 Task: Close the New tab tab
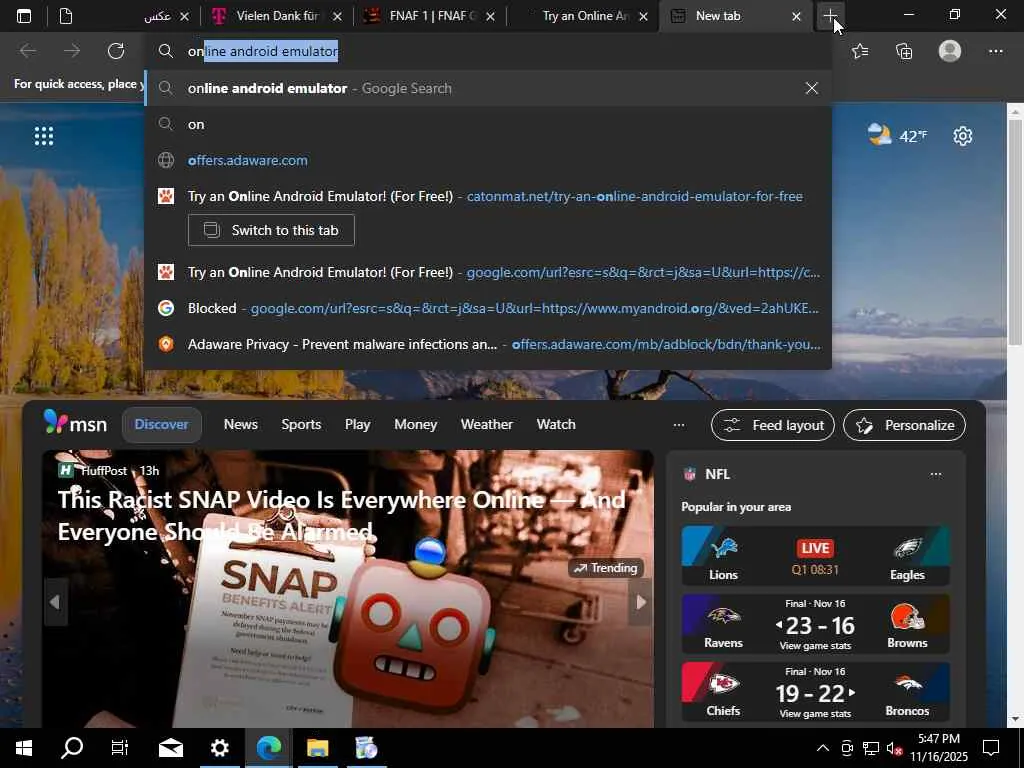pyautogui.click(x=796, y=16)
